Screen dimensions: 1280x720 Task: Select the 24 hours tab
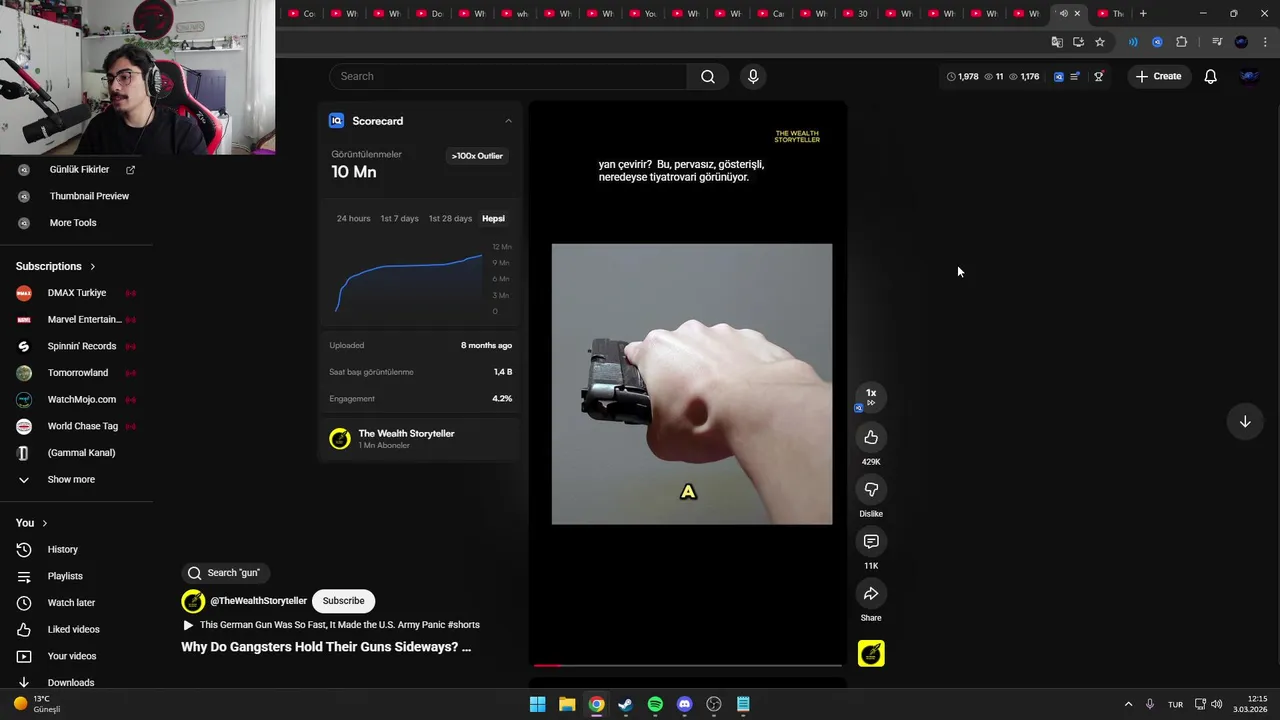[353, 218]
